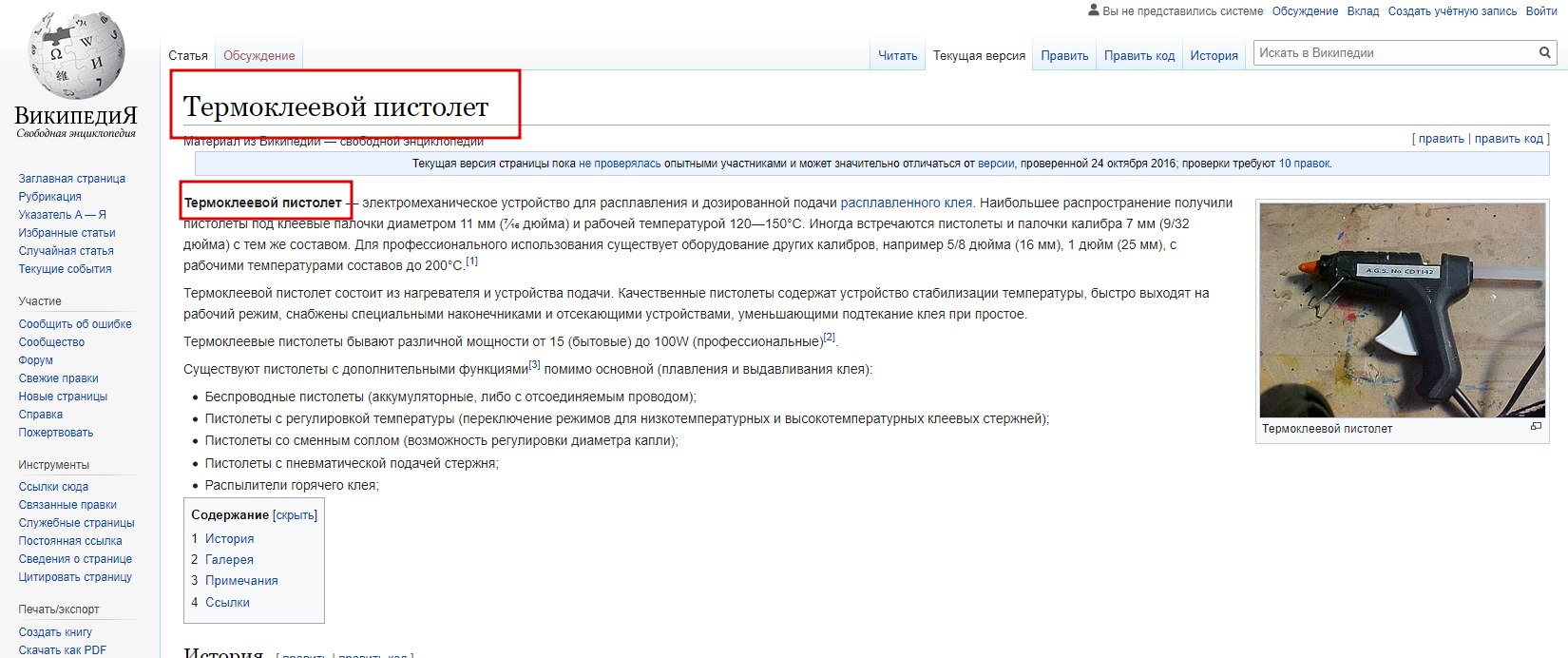Image resolution: width=1568 pixels, height=658 pixels.
Task: Open 'Ссылки сюда' in the tools section
Action: [x=53, y=486]
